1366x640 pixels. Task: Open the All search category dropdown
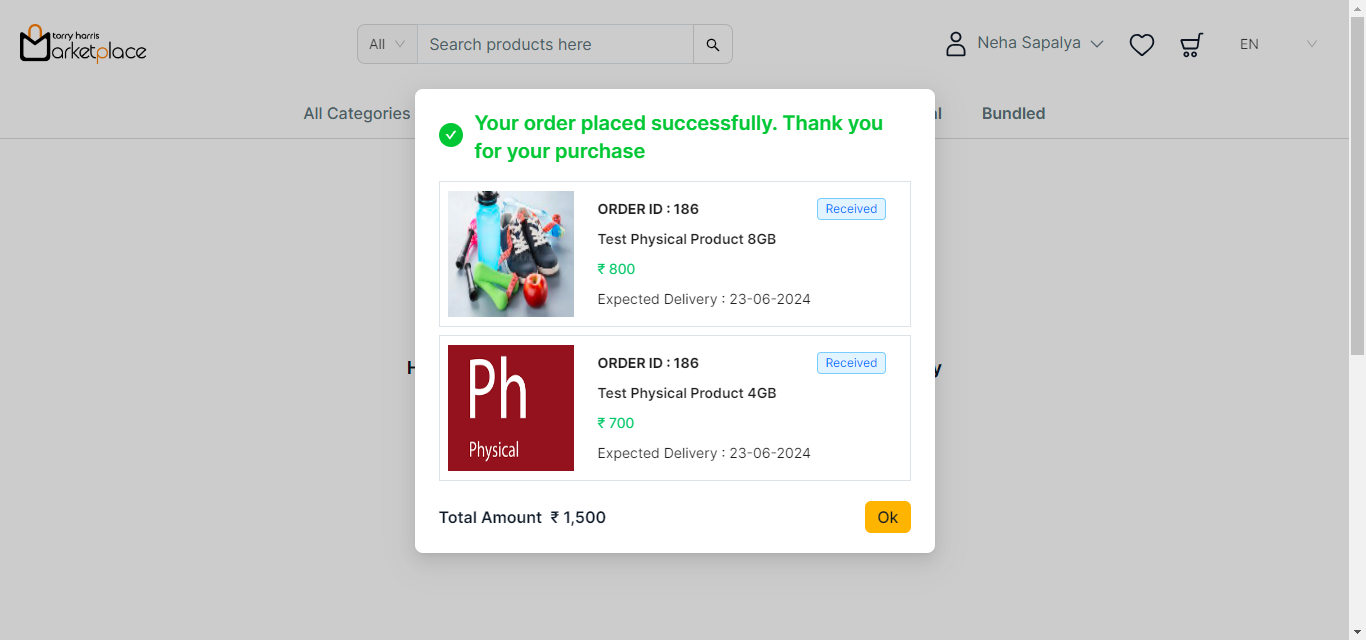click(x=387, y=44)
